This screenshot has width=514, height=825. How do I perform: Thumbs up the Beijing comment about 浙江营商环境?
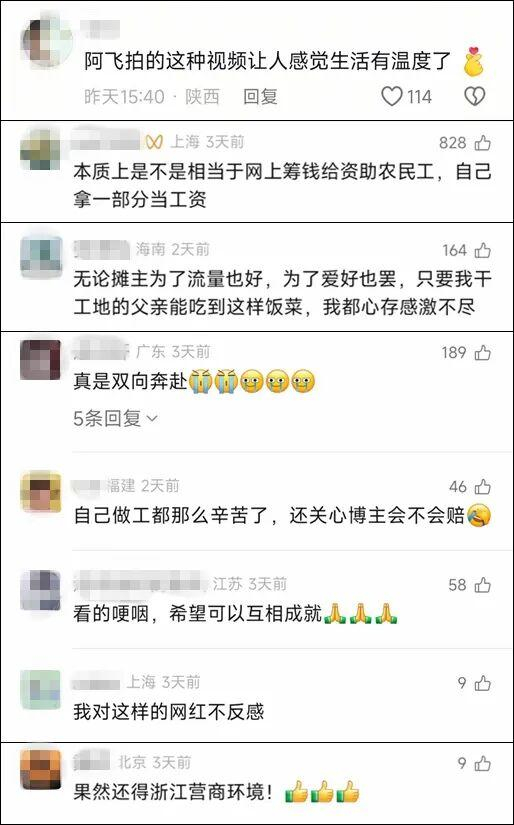coord(482,763)
